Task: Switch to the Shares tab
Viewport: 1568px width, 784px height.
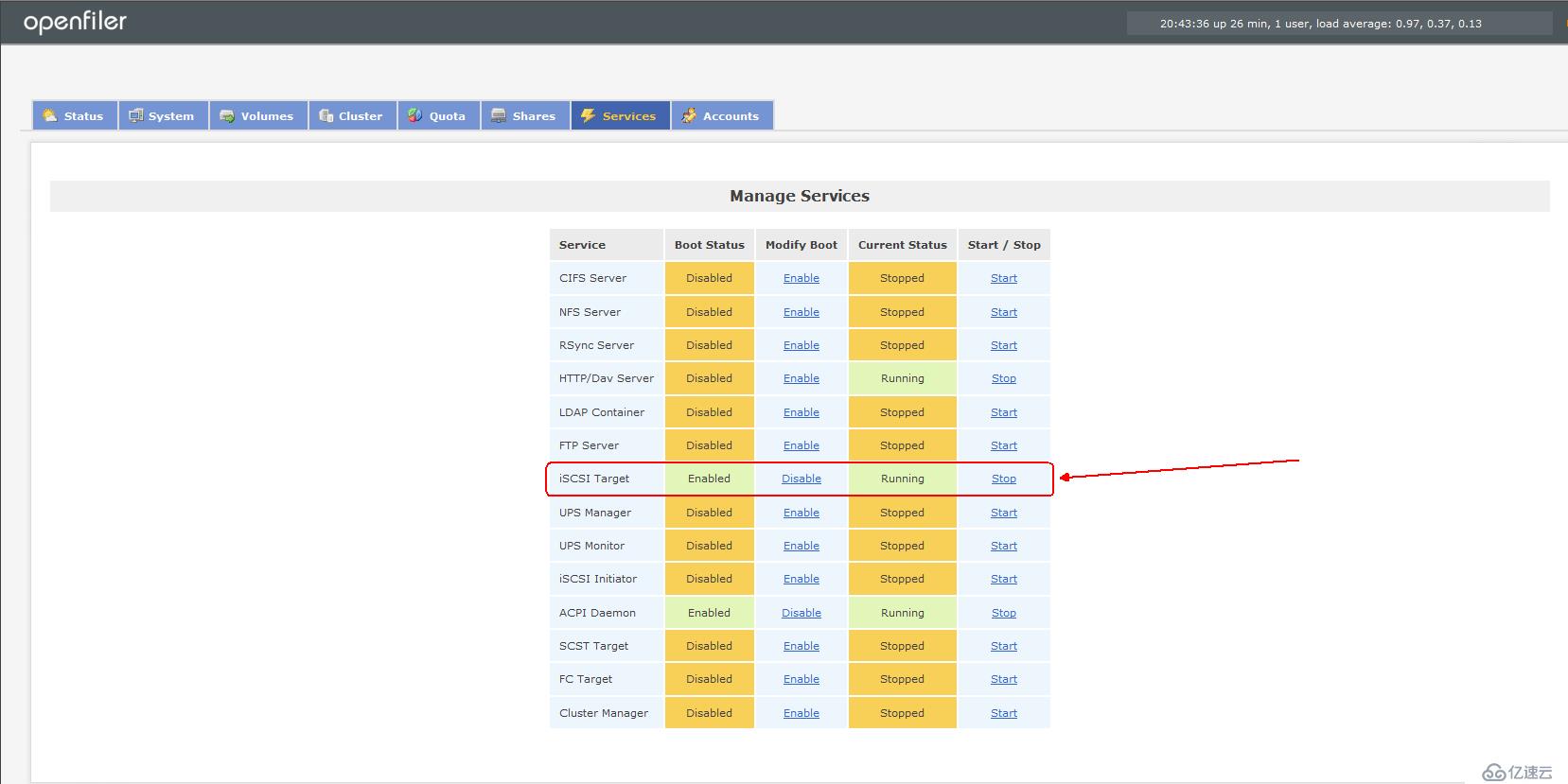Action: click(x=525, y=115)
